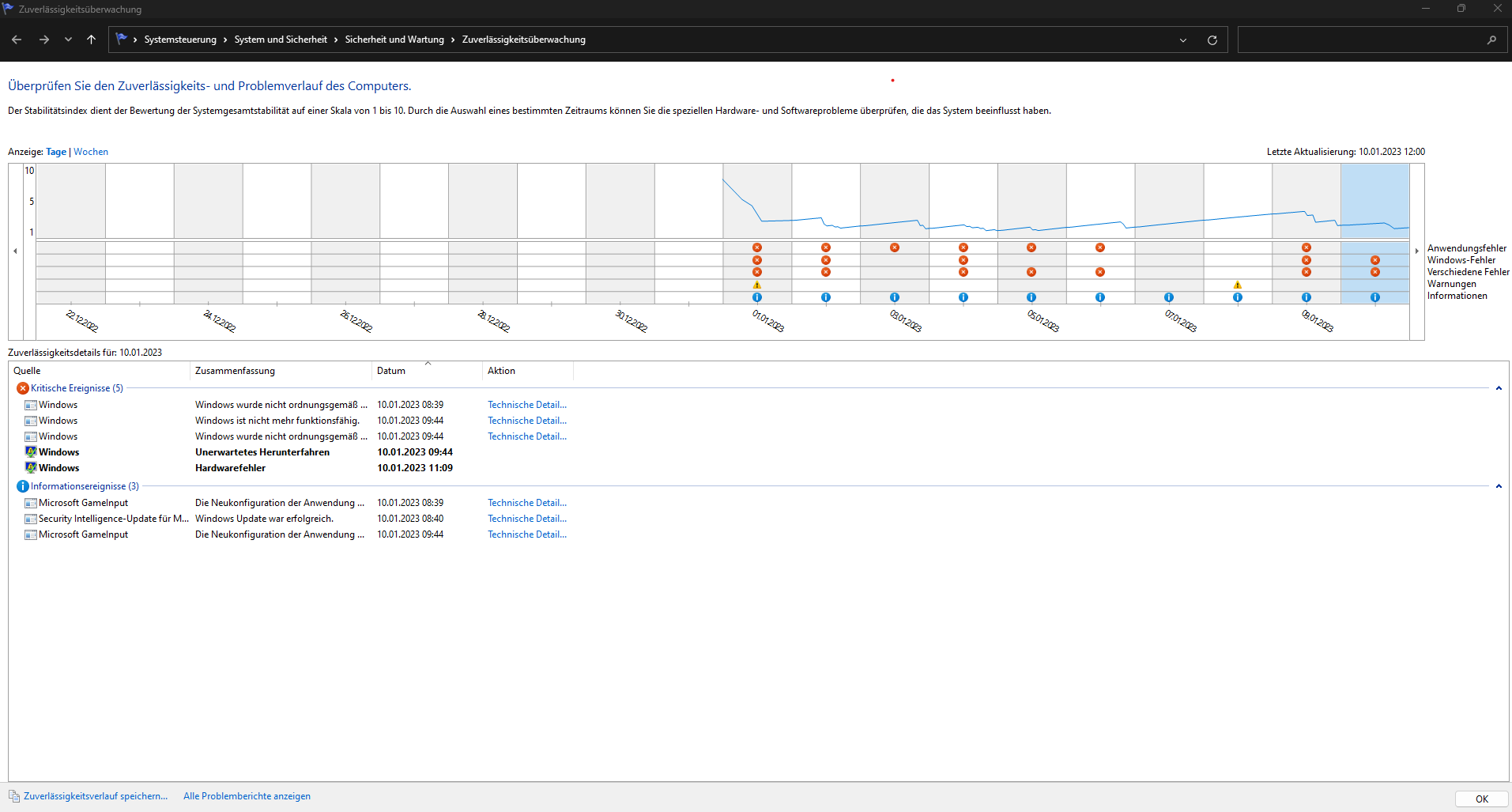Click Windows failure icon on 09.01.2023
The image size is (1512, 812).
1307,260
